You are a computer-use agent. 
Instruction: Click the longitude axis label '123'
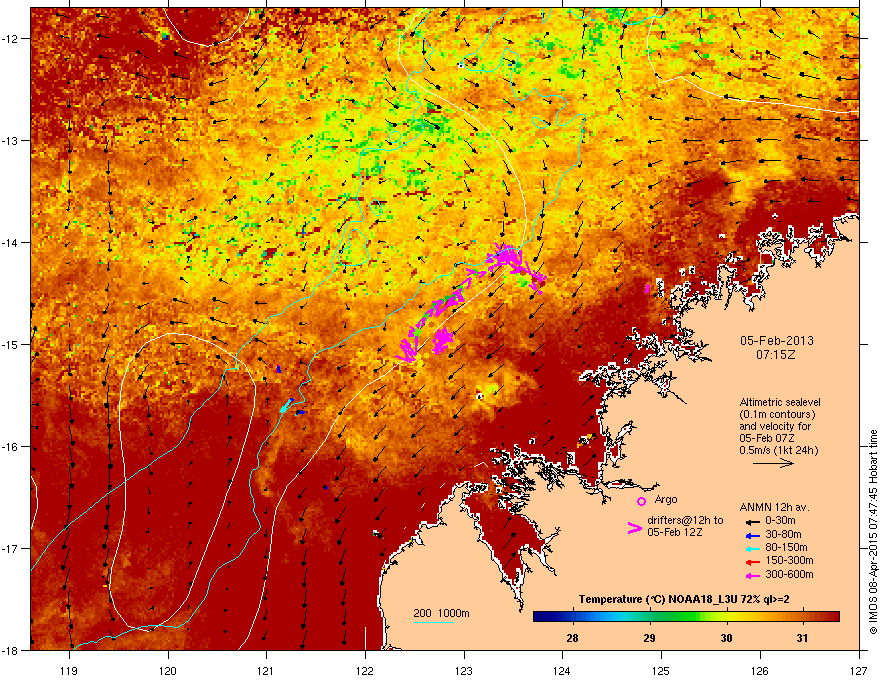pyautogui.click(x=464, y=670)
